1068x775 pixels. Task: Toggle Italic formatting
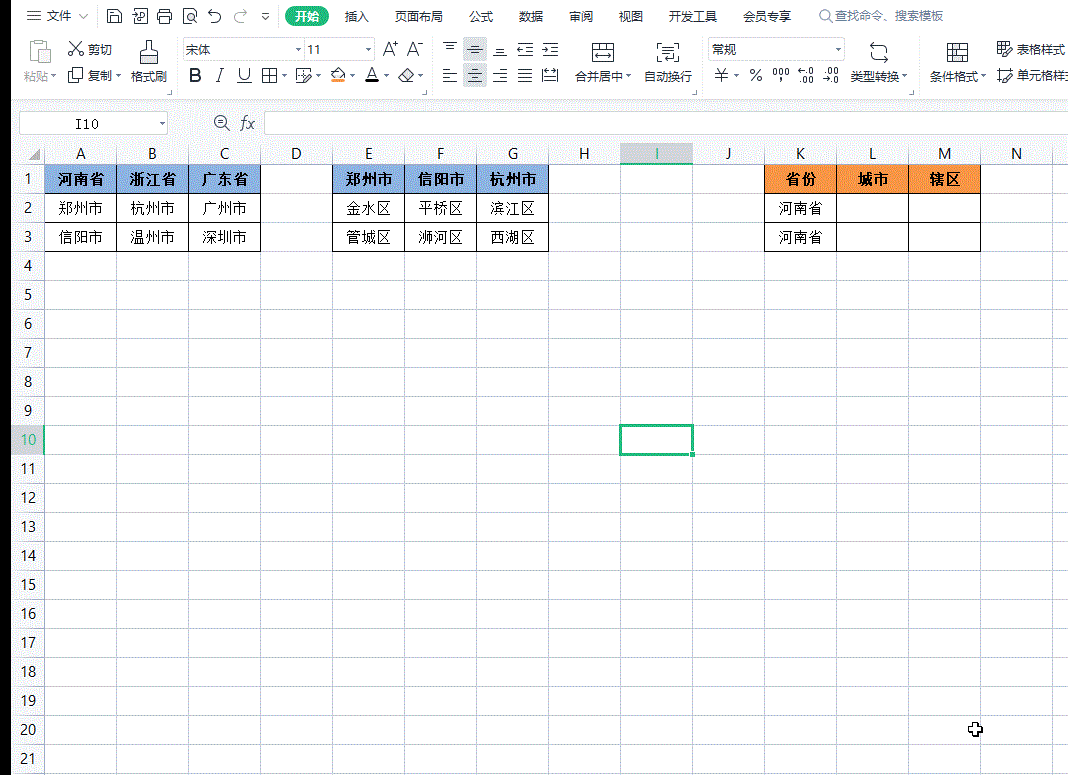pyautogui.click(x=219, y=76)
